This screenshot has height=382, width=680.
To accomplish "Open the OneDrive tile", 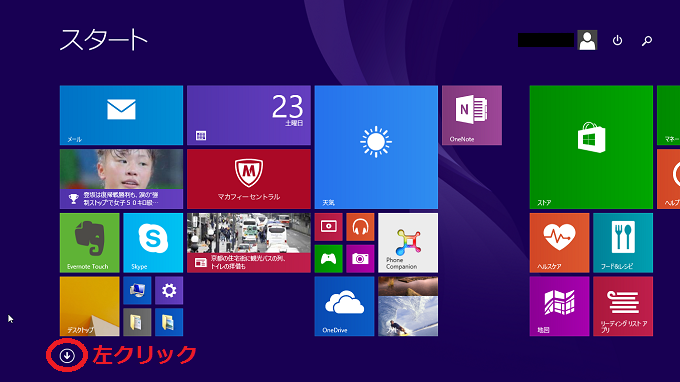I will [x=344, y=307].
